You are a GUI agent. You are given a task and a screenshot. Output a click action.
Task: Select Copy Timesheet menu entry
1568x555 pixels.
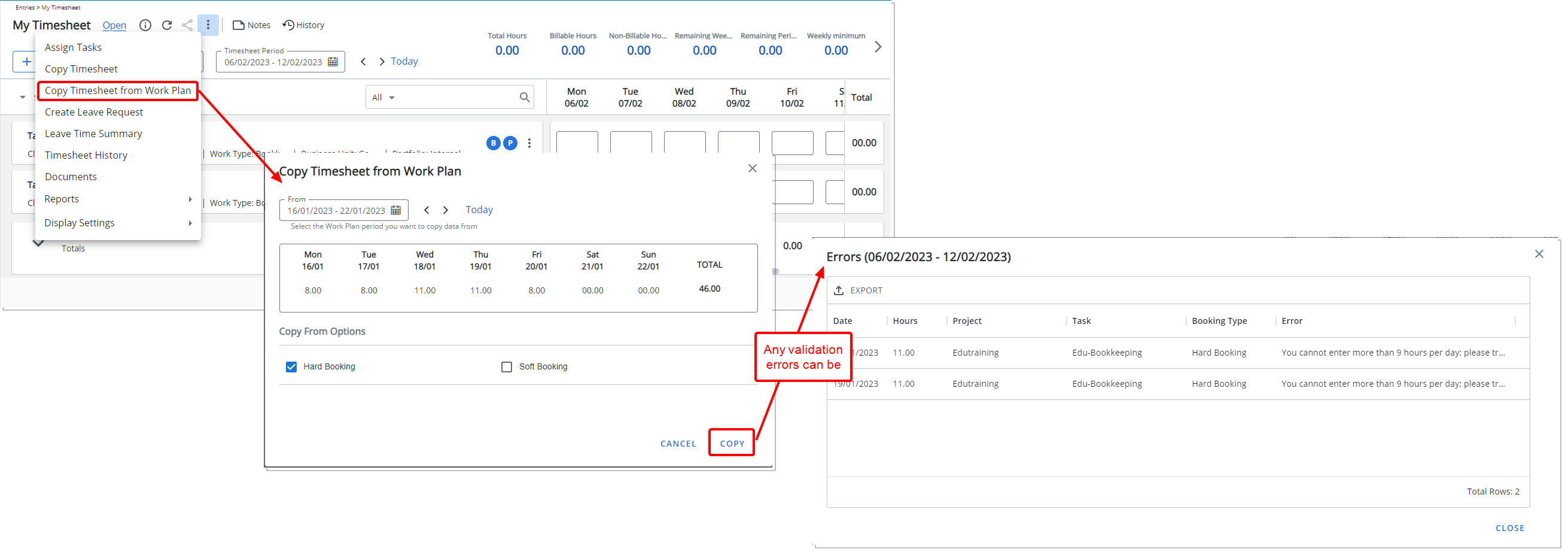[81, 69]
